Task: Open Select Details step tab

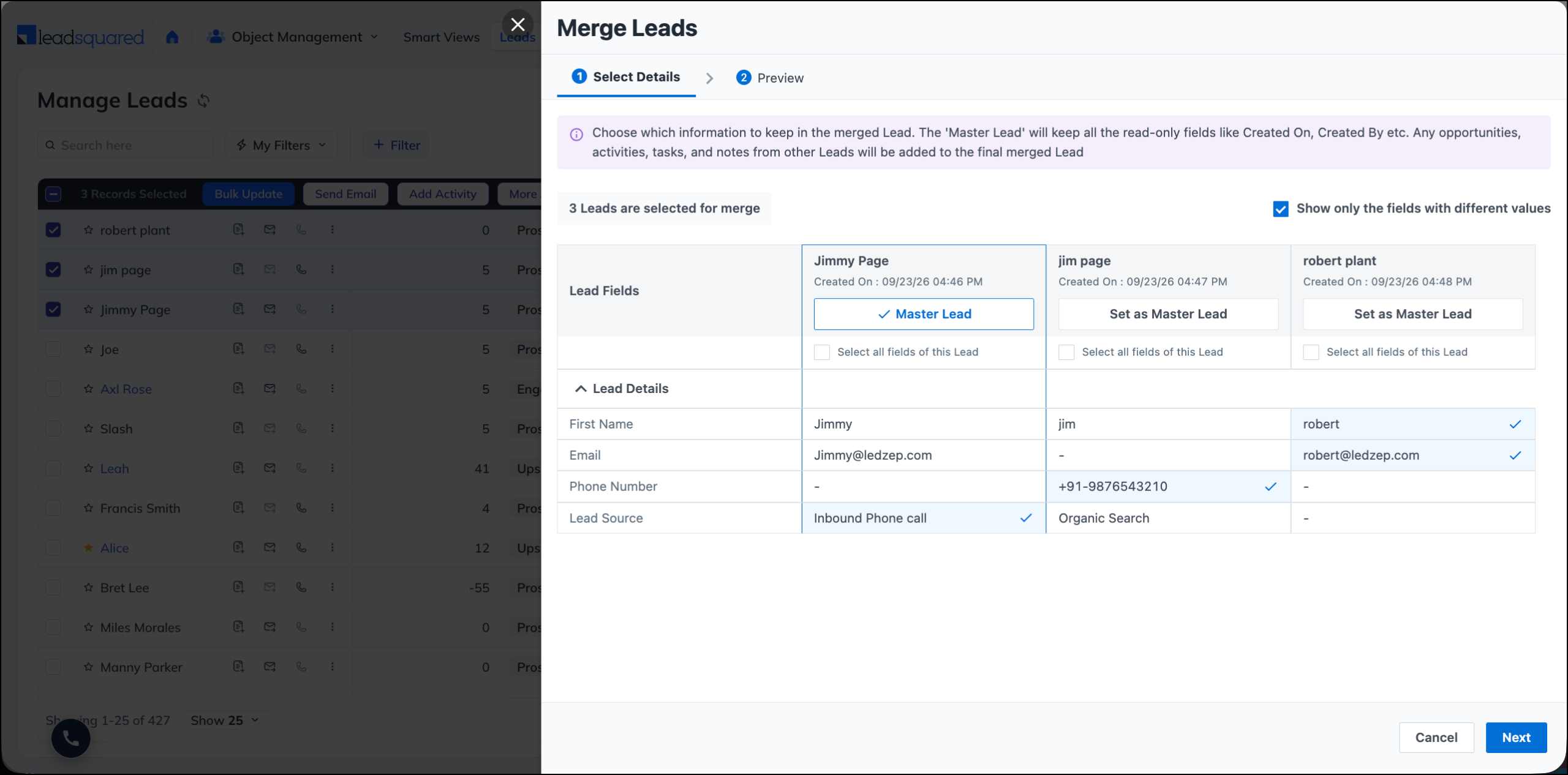Action: pyautogui.click(x=626, y=77)
